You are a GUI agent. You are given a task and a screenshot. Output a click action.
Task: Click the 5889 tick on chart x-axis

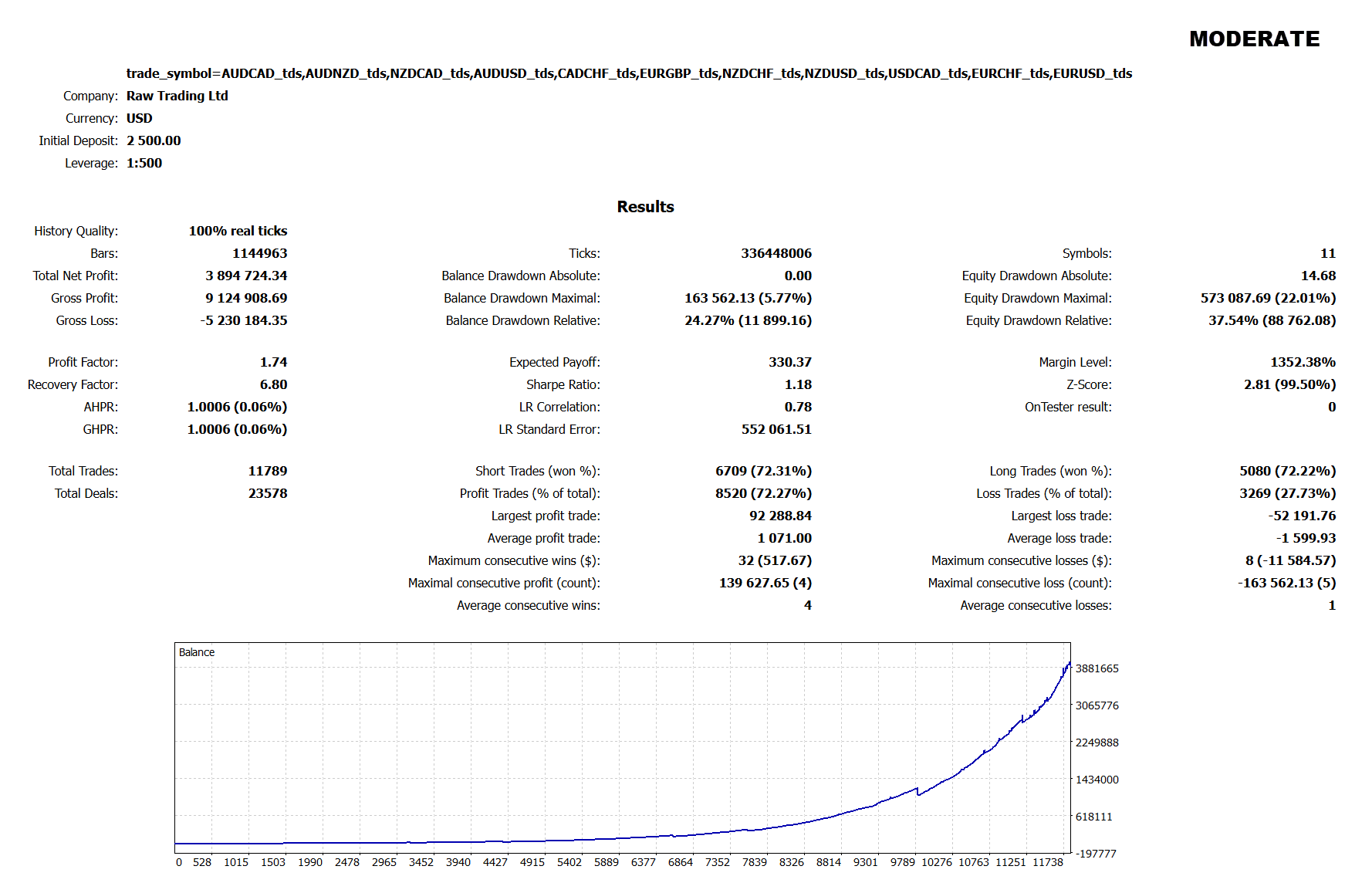point(606,862)
